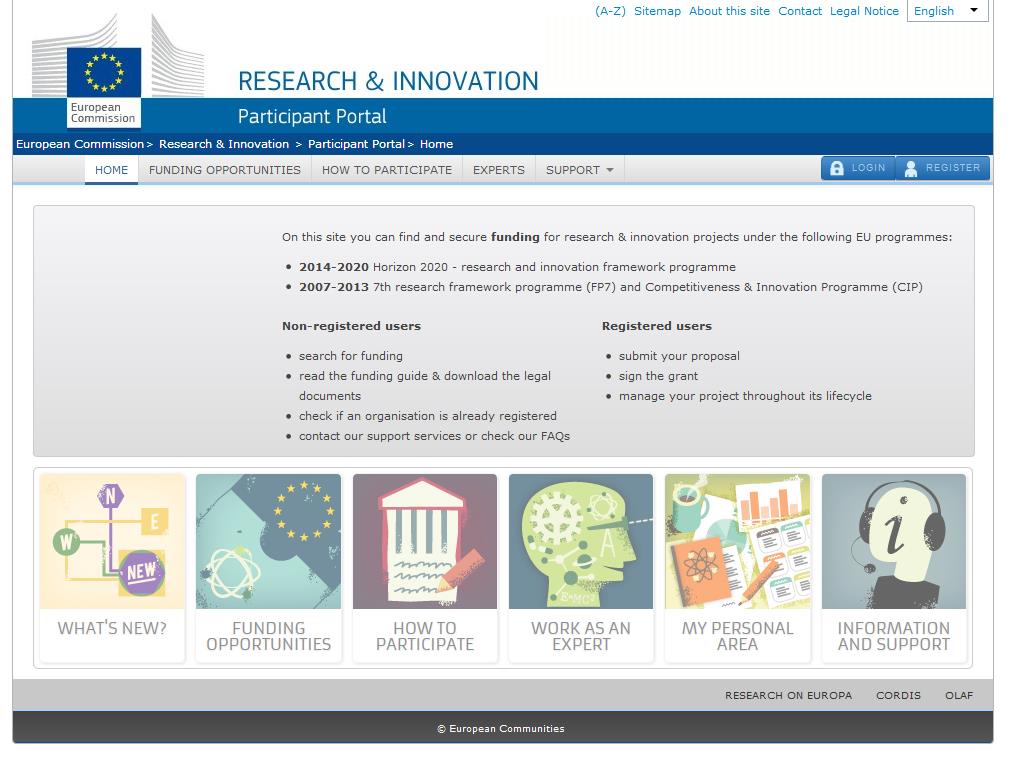Click the 'submit your proposal' bullet

pyautogui.click(x=679, y=356)
